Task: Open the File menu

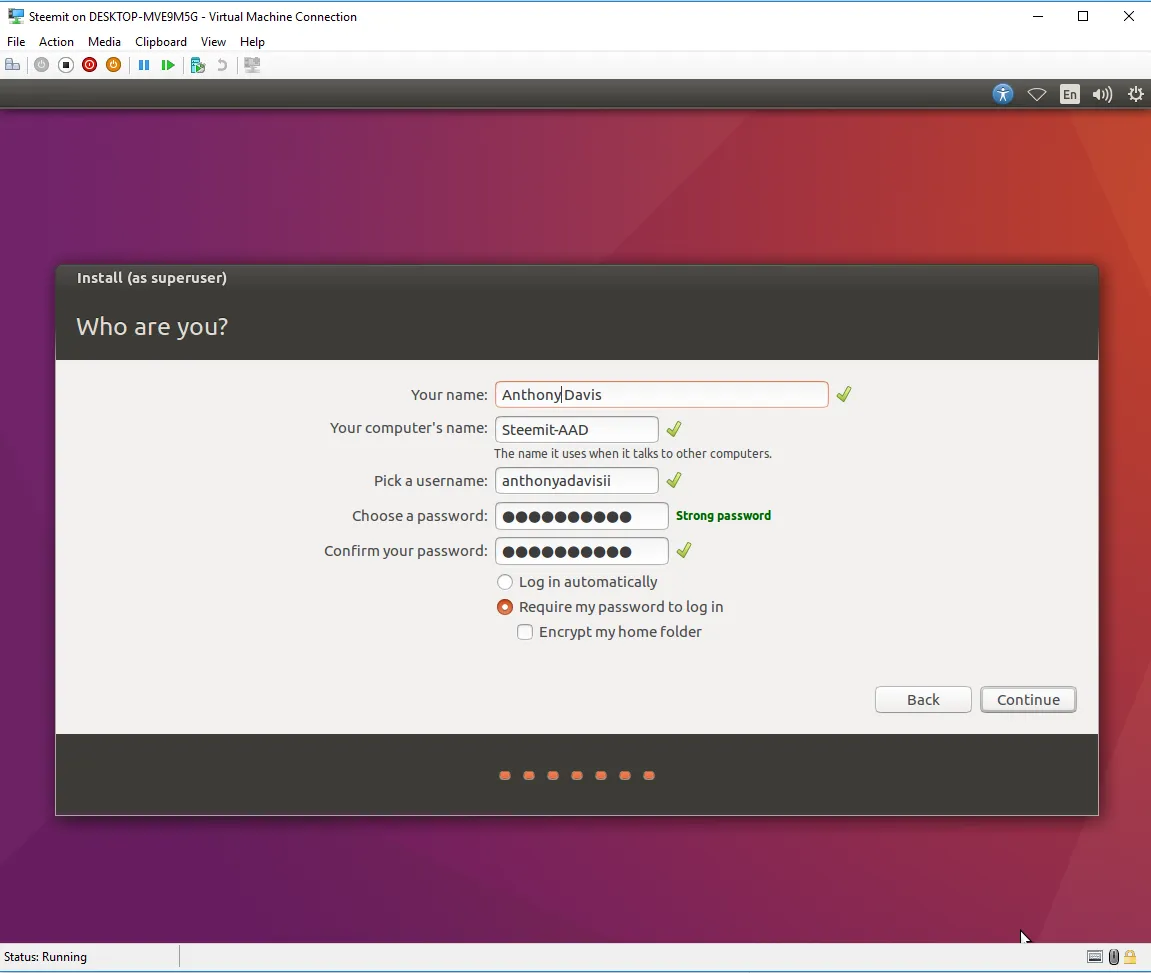Action: [16, 42]
